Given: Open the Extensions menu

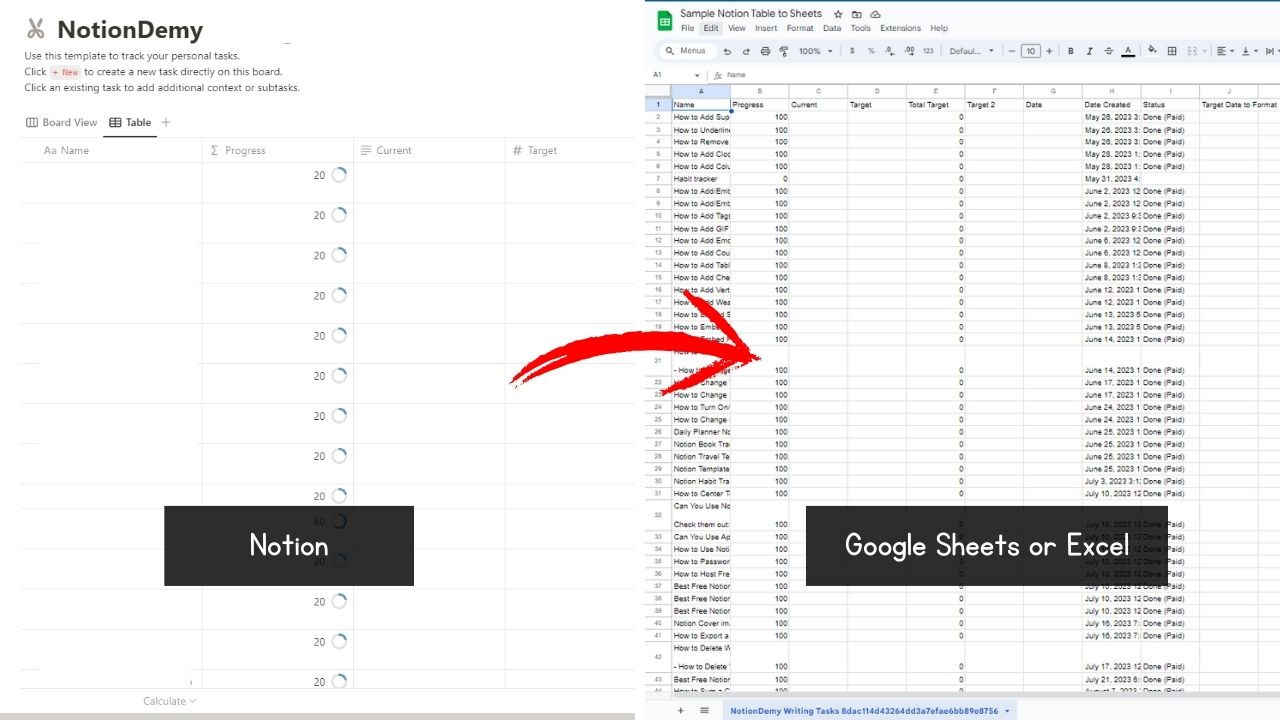Looking at the screenshot, I should tap(900, 27).
